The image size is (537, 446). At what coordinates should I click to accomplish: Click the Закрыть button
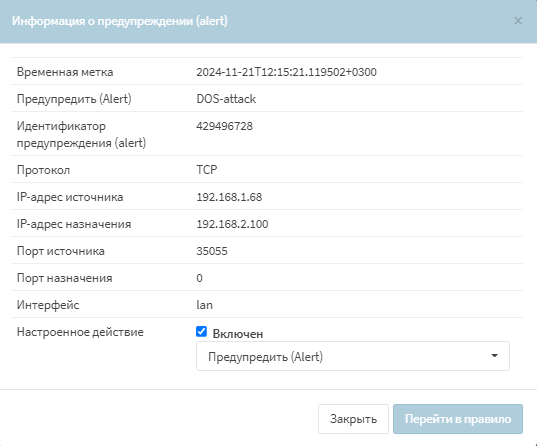point(353,419)
